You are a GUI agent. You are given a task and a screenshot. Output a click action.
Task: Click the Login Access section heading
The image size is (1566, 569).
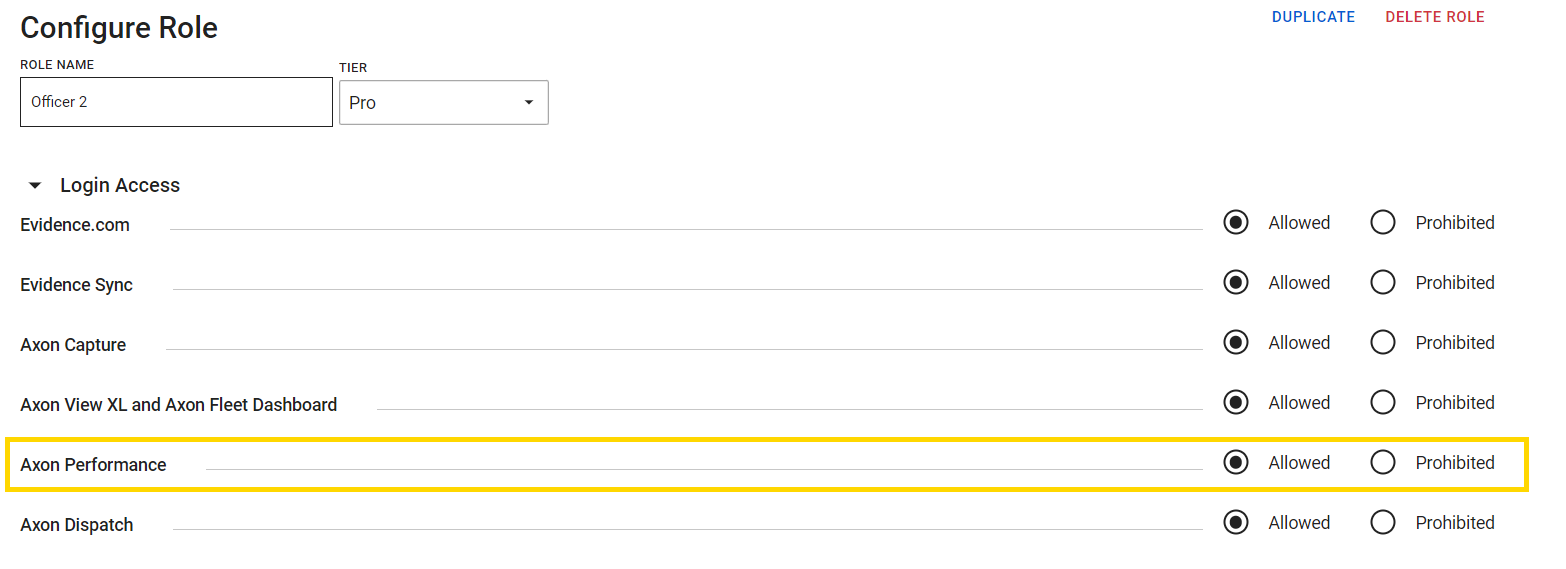click(x=120, y=186)
